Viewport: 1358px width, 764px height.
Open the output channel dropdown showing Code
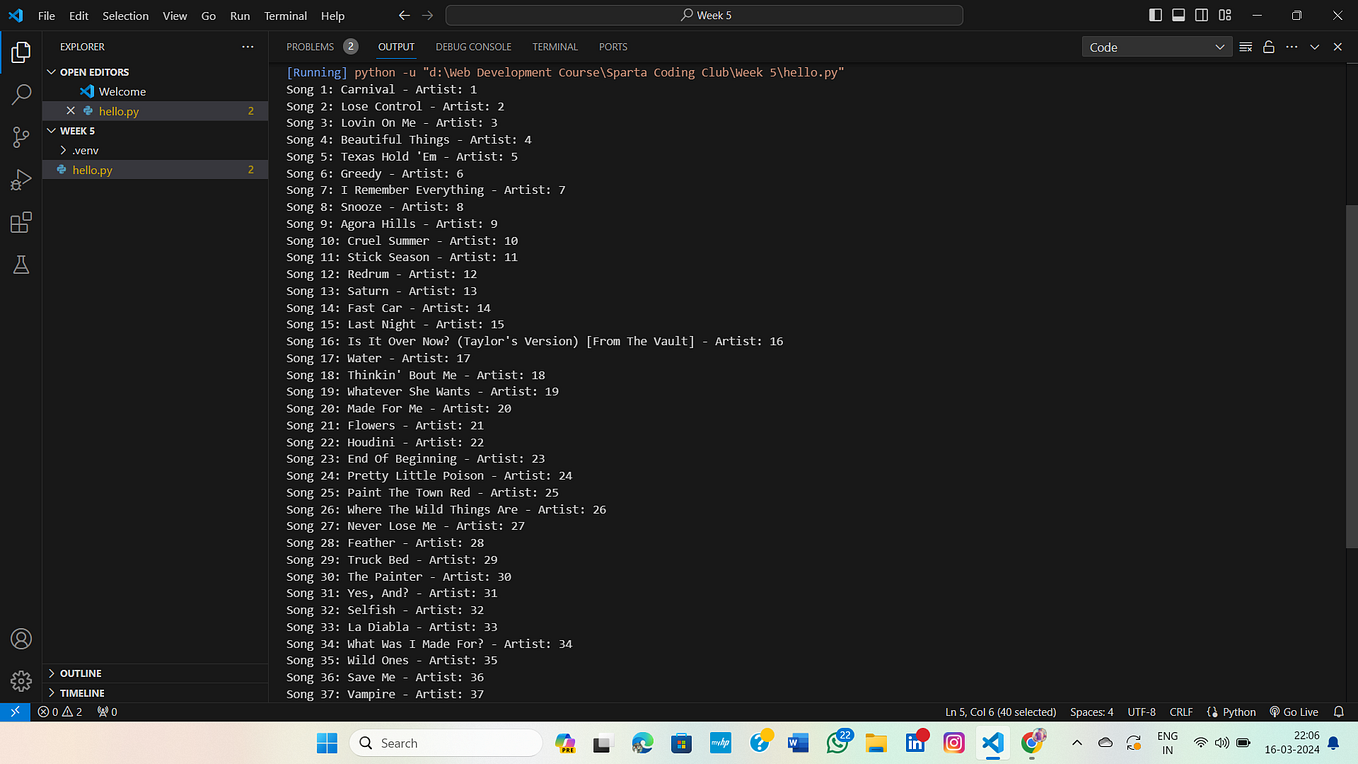[x=1156, y=46]
